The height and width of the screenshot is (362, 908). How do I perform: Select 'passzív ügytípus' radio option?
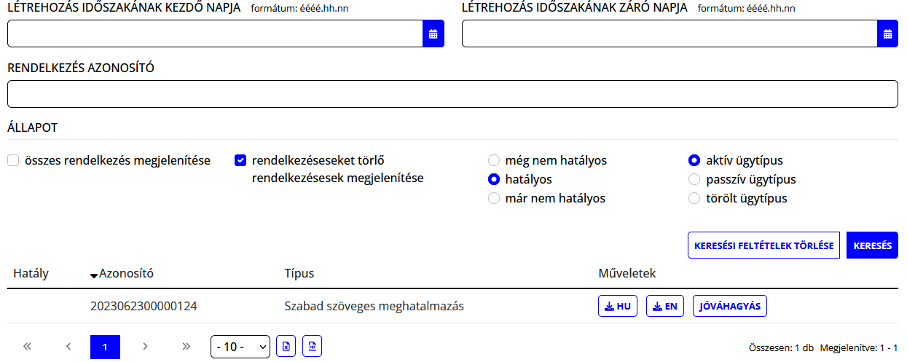(x=694, y=180)
